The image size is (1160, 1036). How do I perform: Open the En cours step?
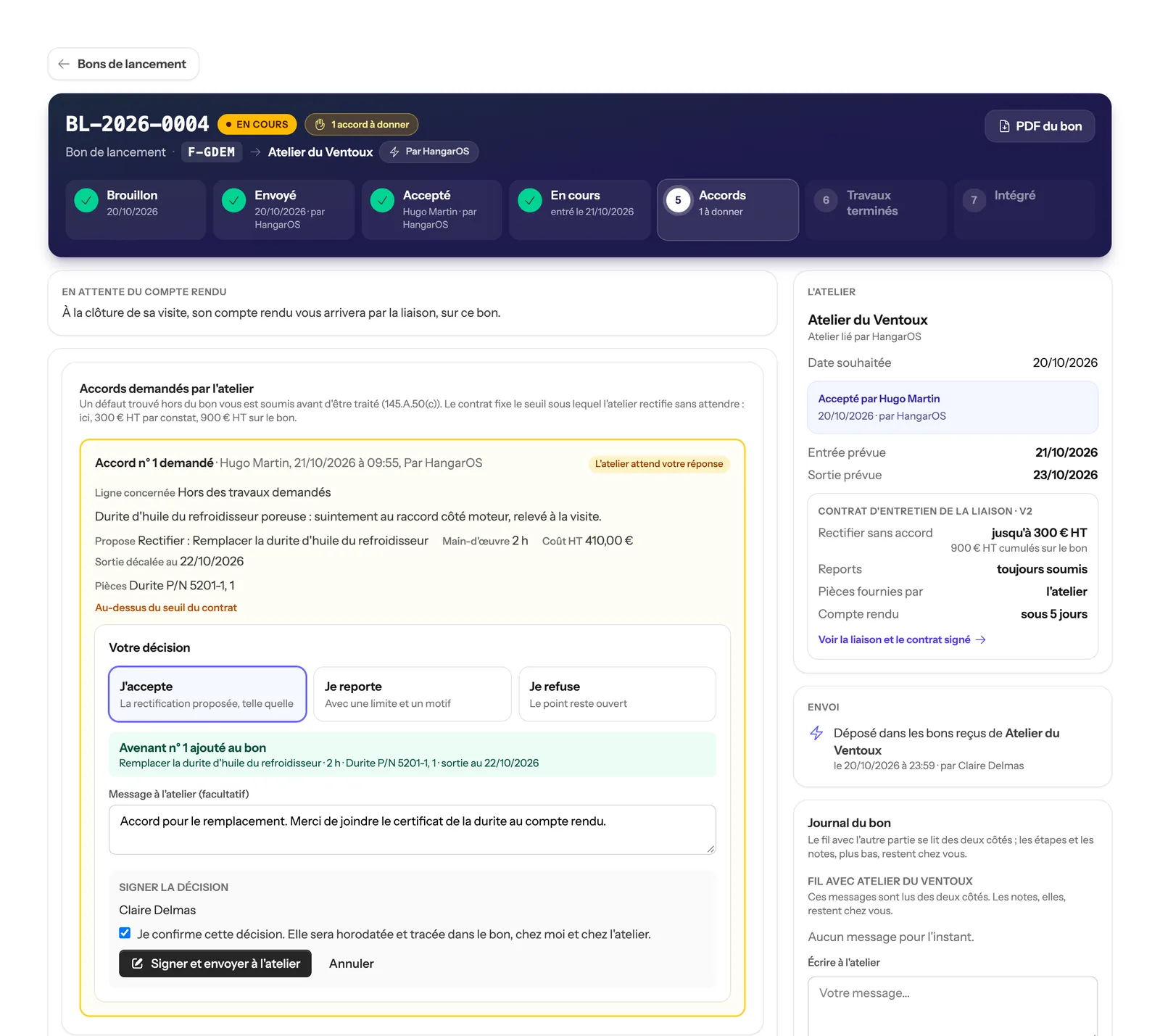click(x=580, y=210)
